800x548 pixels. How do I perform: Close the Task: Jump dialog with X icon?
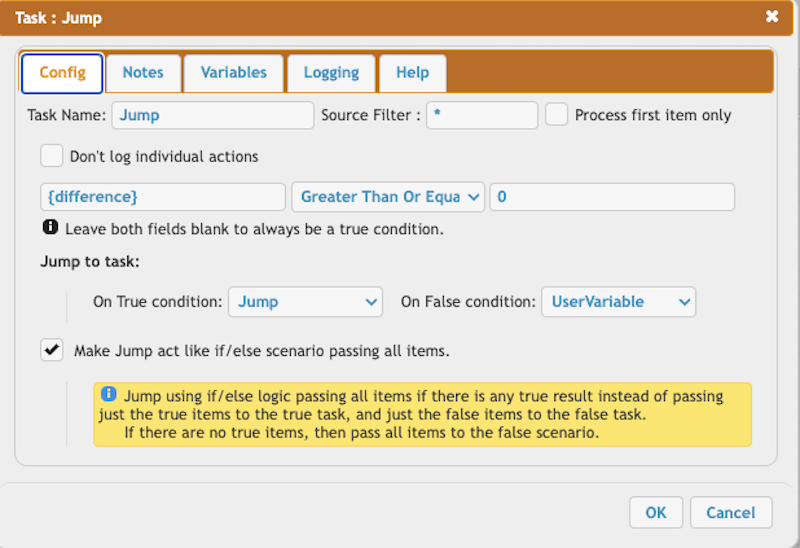pos(772,16)
